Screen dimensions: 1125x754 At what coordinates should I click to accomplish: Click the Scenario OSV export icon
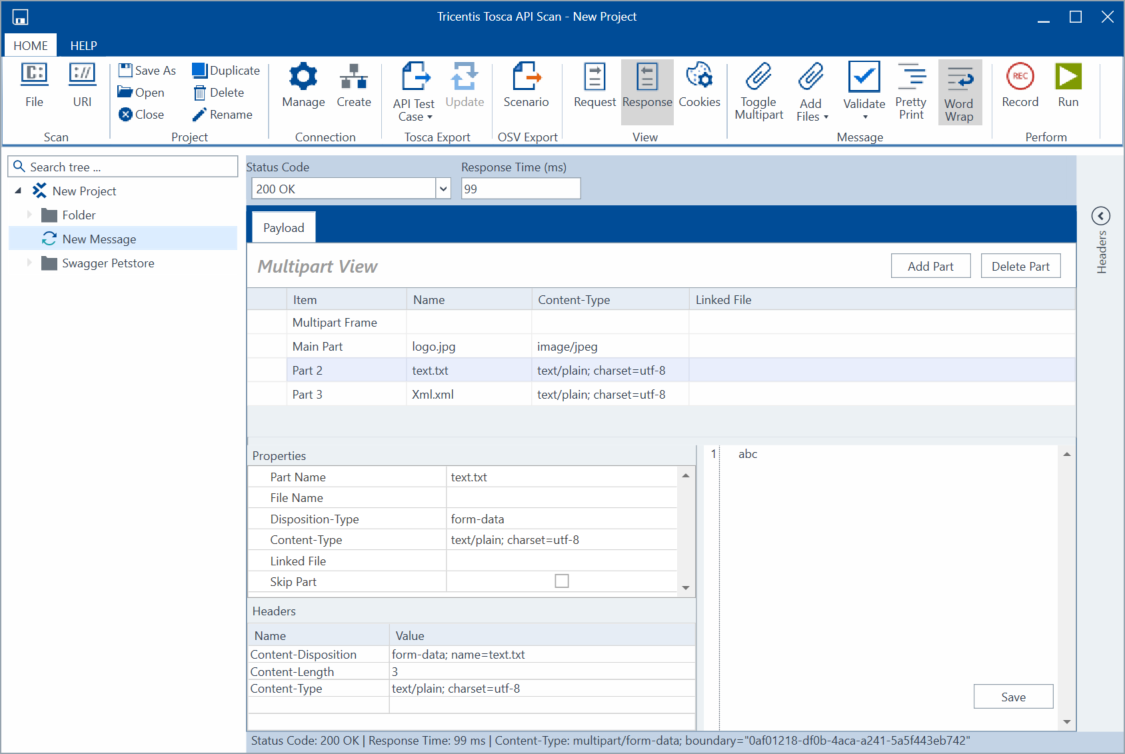(526, 77)
